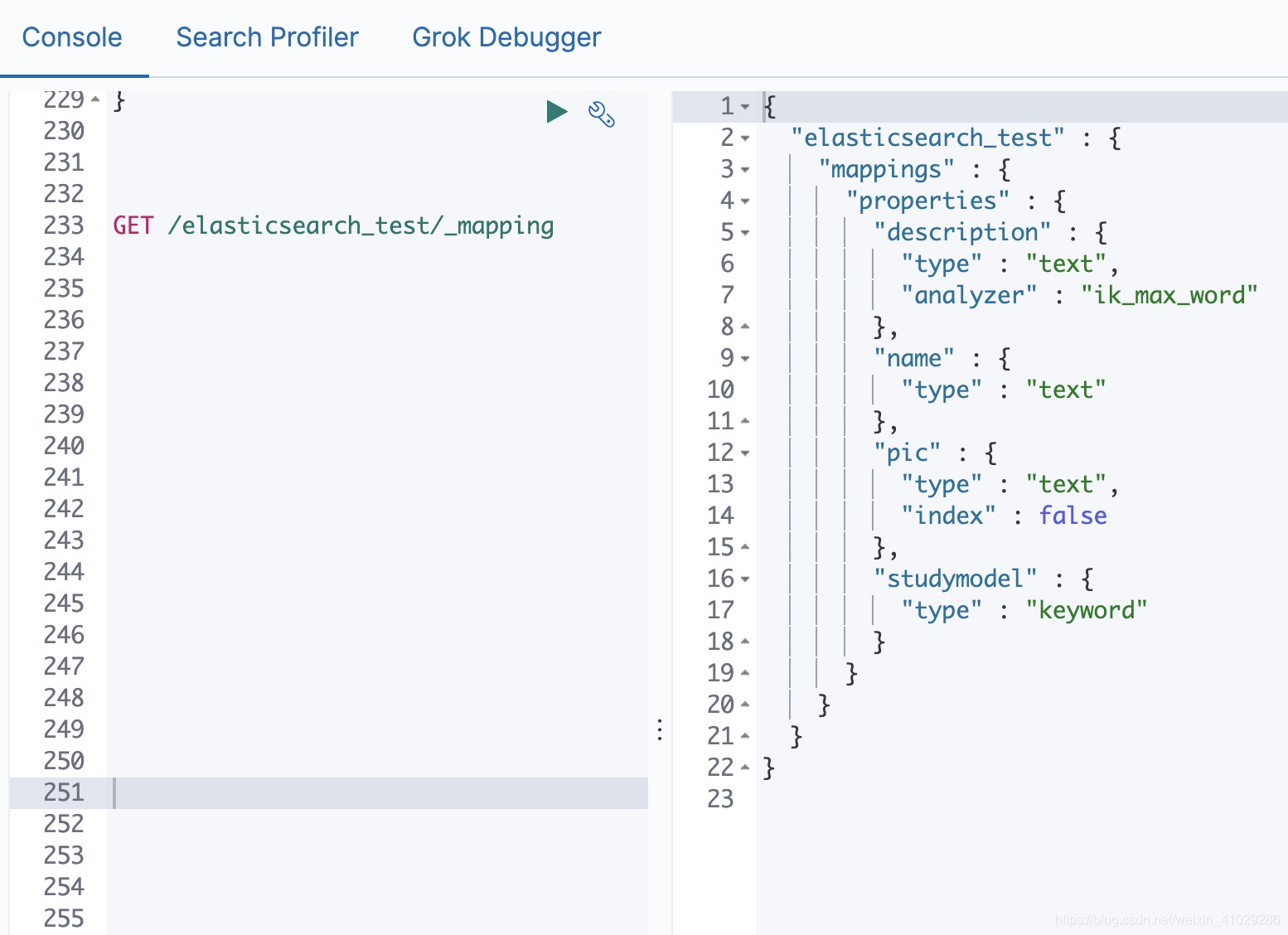Click the "text" value on line 13

tap(1066, 484)
